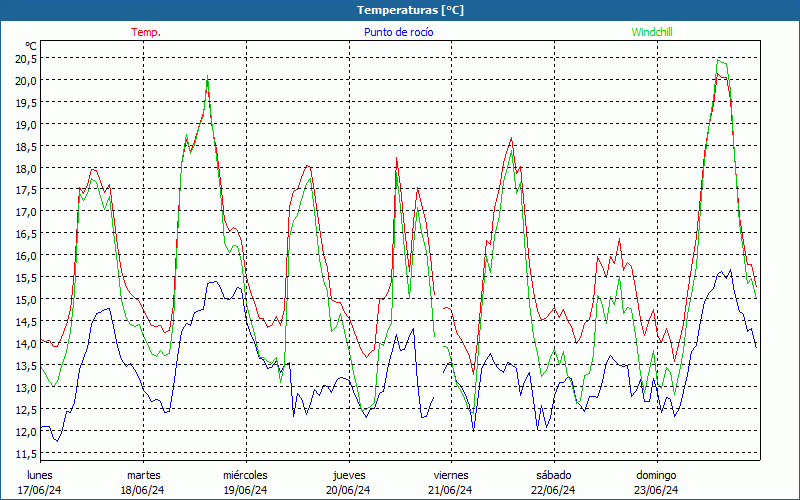Image resolution: width=800 pixels, height=500 pixels.
Task: Click the 23/06/24 date label
Action: click(x=656, y=490)
